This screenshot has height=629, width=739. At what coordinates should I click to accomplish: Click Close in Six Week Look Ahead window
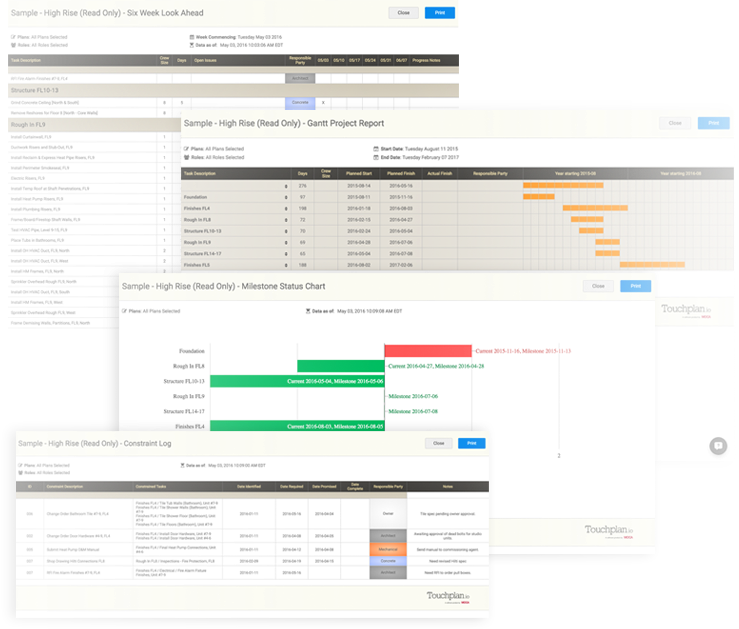[x=403, y=13]
